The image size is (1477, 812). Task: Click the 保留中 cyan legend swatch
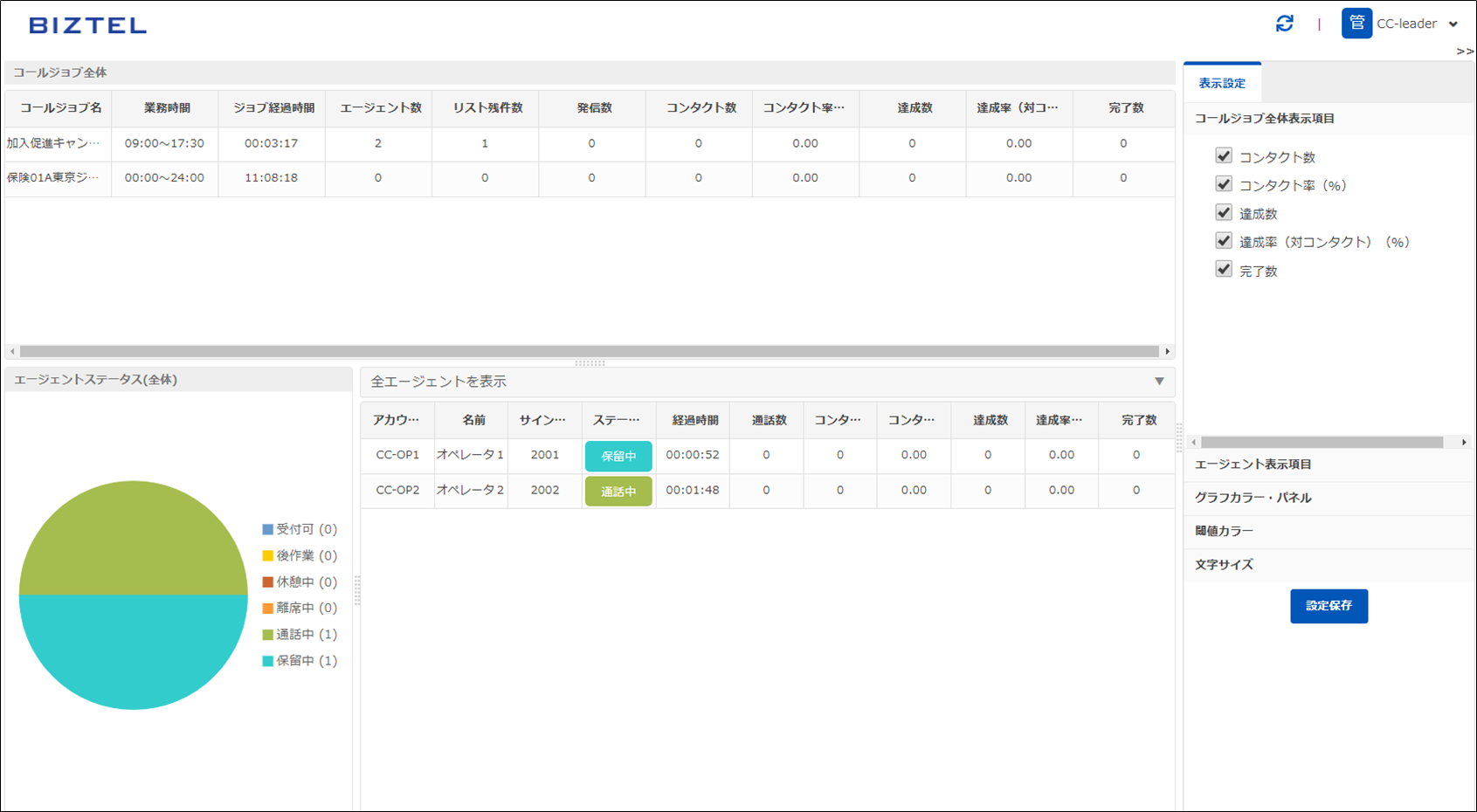268,661
